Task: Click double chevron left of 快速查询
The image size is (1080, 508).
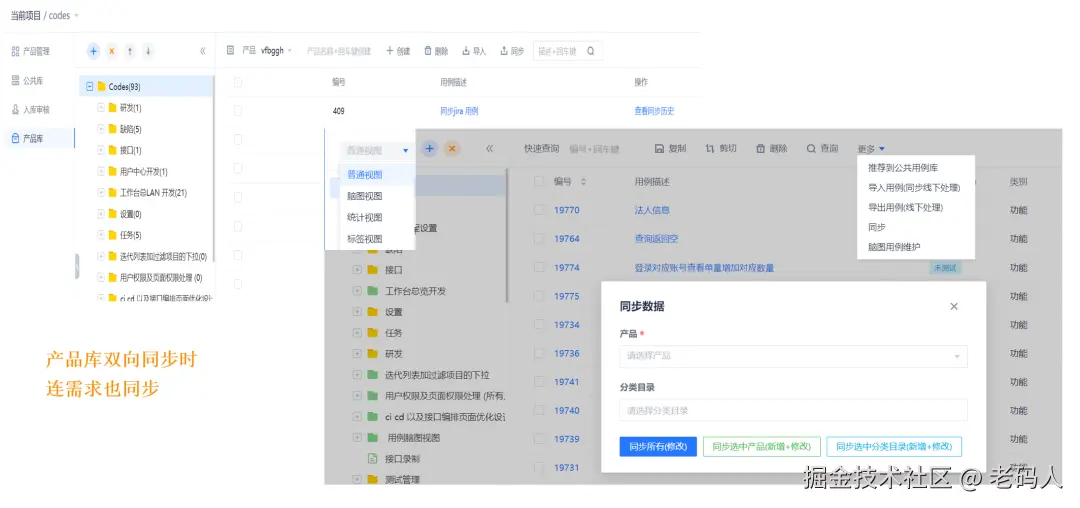Action: point(490,148)
